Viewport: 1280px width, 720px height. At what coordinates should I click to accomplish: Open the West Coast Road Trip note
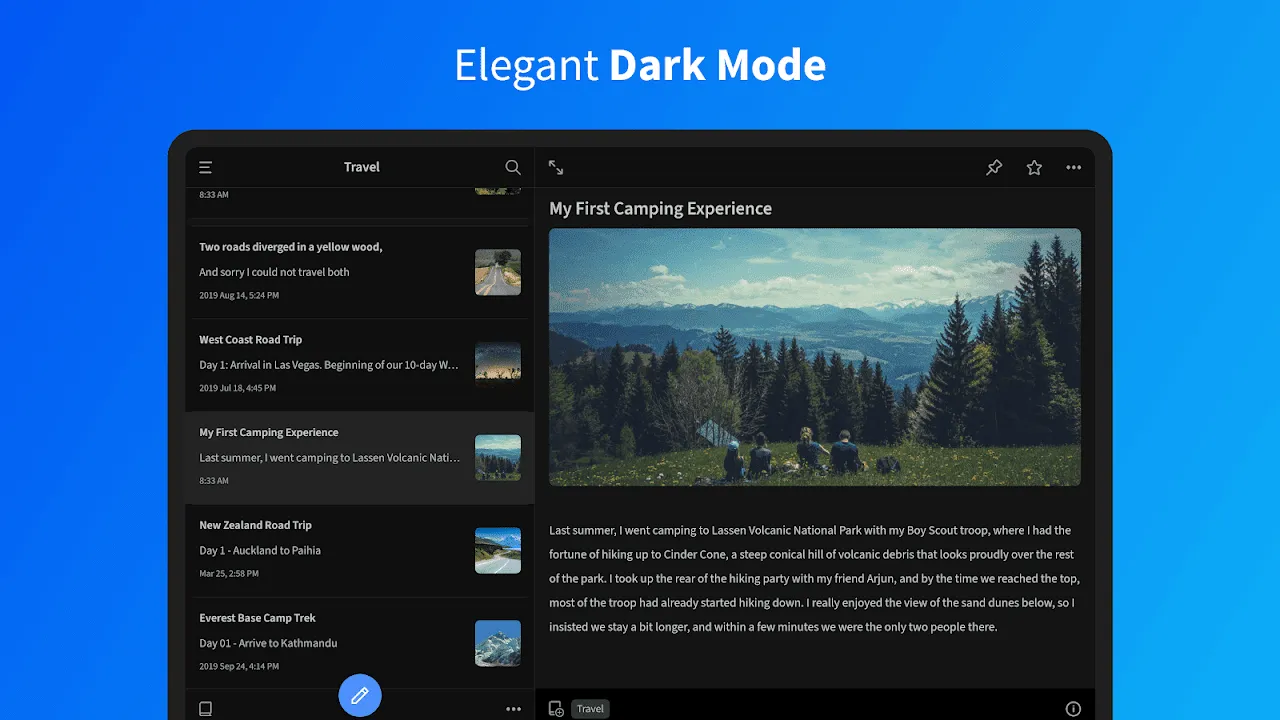coord(330,362)
